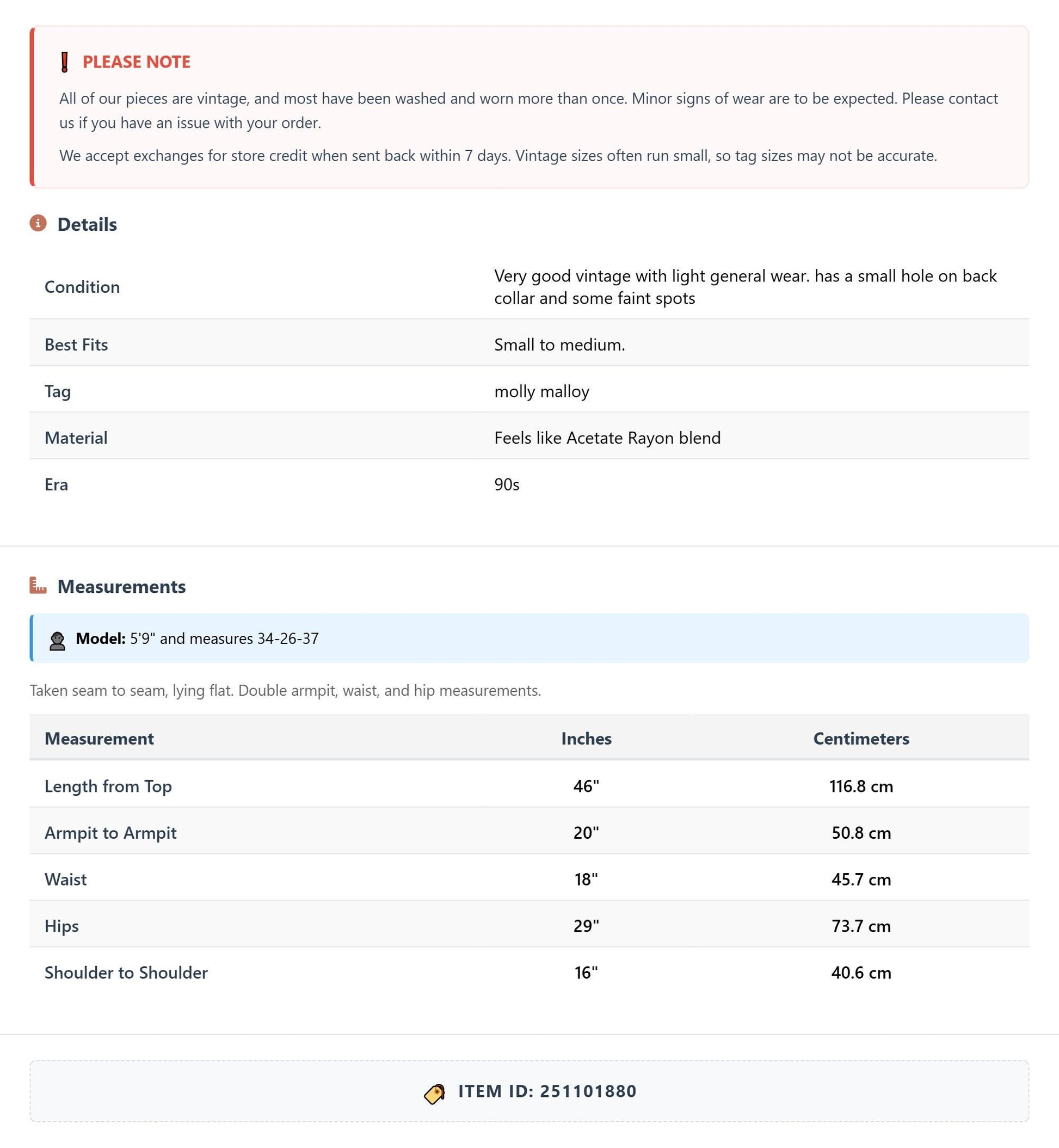The height and width of the screenshot is (1148, 1059).
Task: Click the Inches column header
Action: [x=586, y=738]
